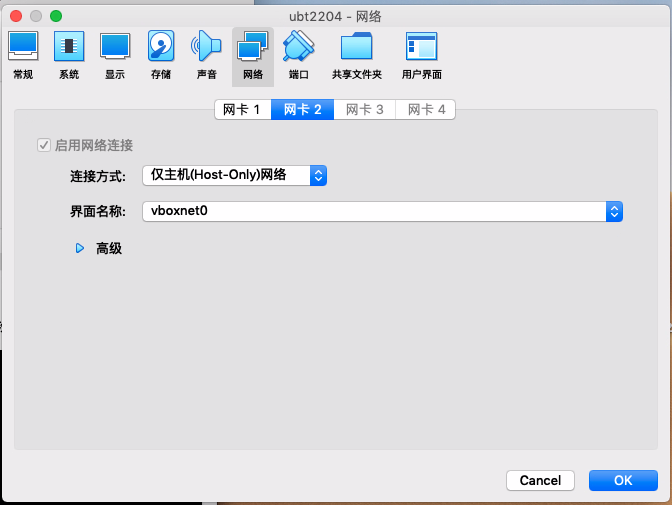The width and height of the screenshot is (672, 505).
Task: Click the Cancel button
Action: [x=540, y=481]
